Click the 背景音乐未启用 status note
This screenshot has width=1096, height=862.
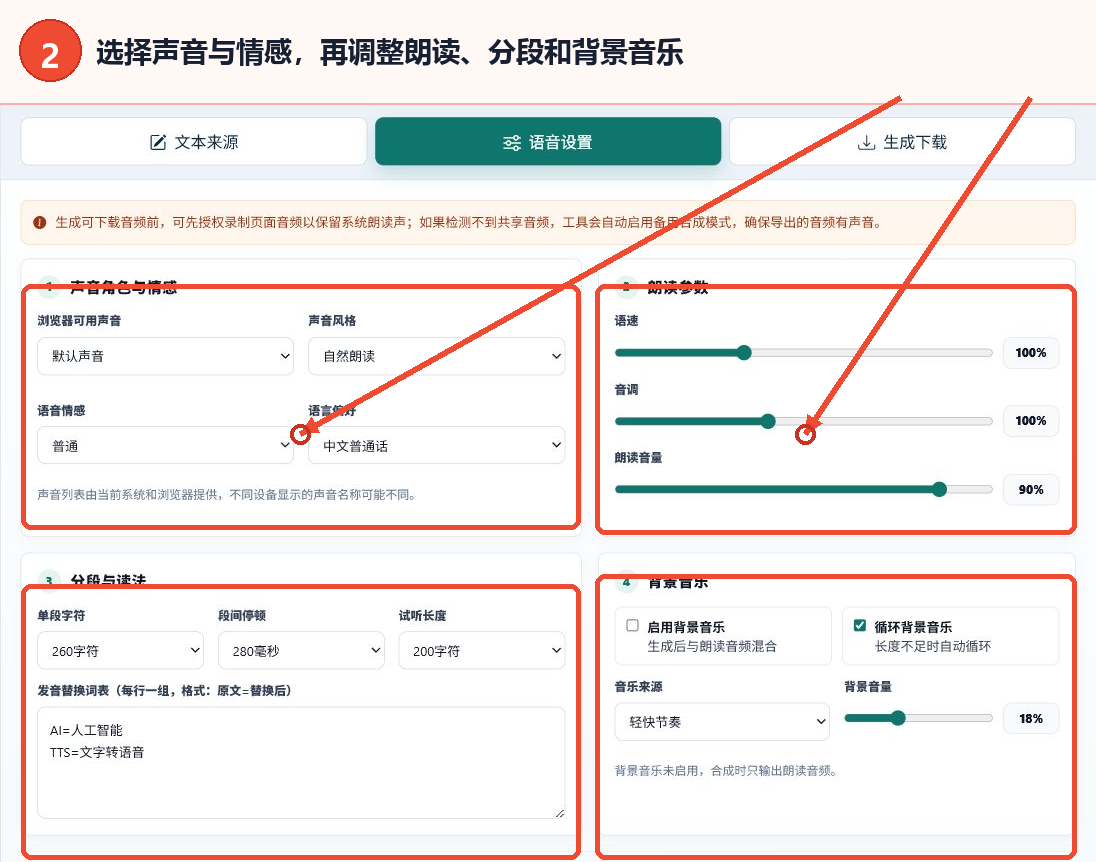tap(726, 770)
